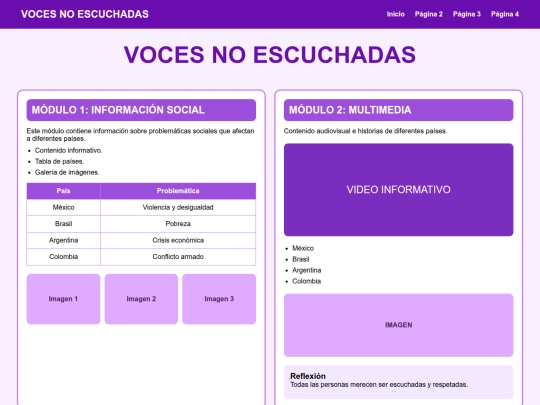Open the Imagen 1 thumbnail
540x405 pixels.
point(63,299)
